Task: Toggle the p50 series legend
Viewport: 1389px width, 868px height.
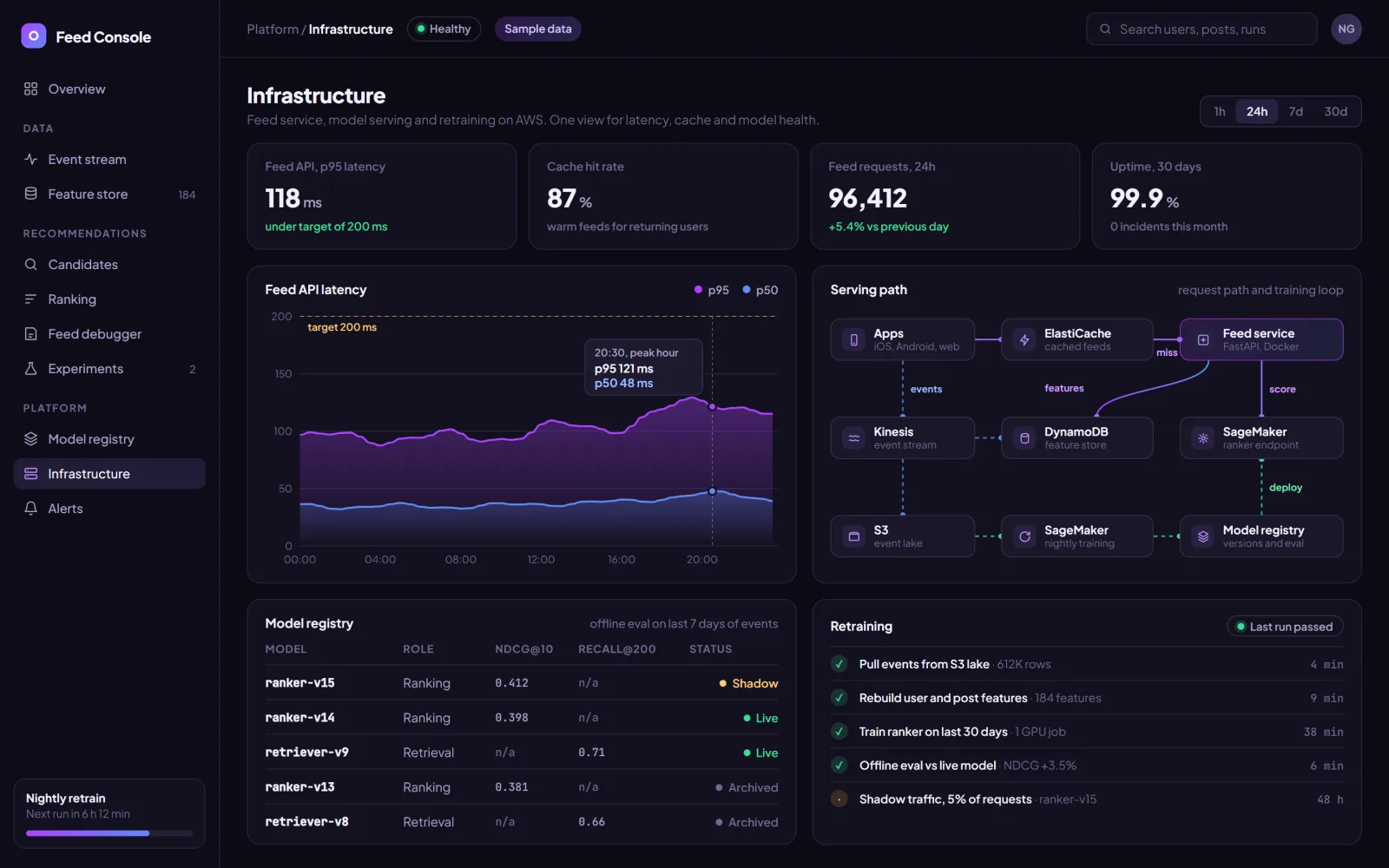Action: tap(760, 290)
